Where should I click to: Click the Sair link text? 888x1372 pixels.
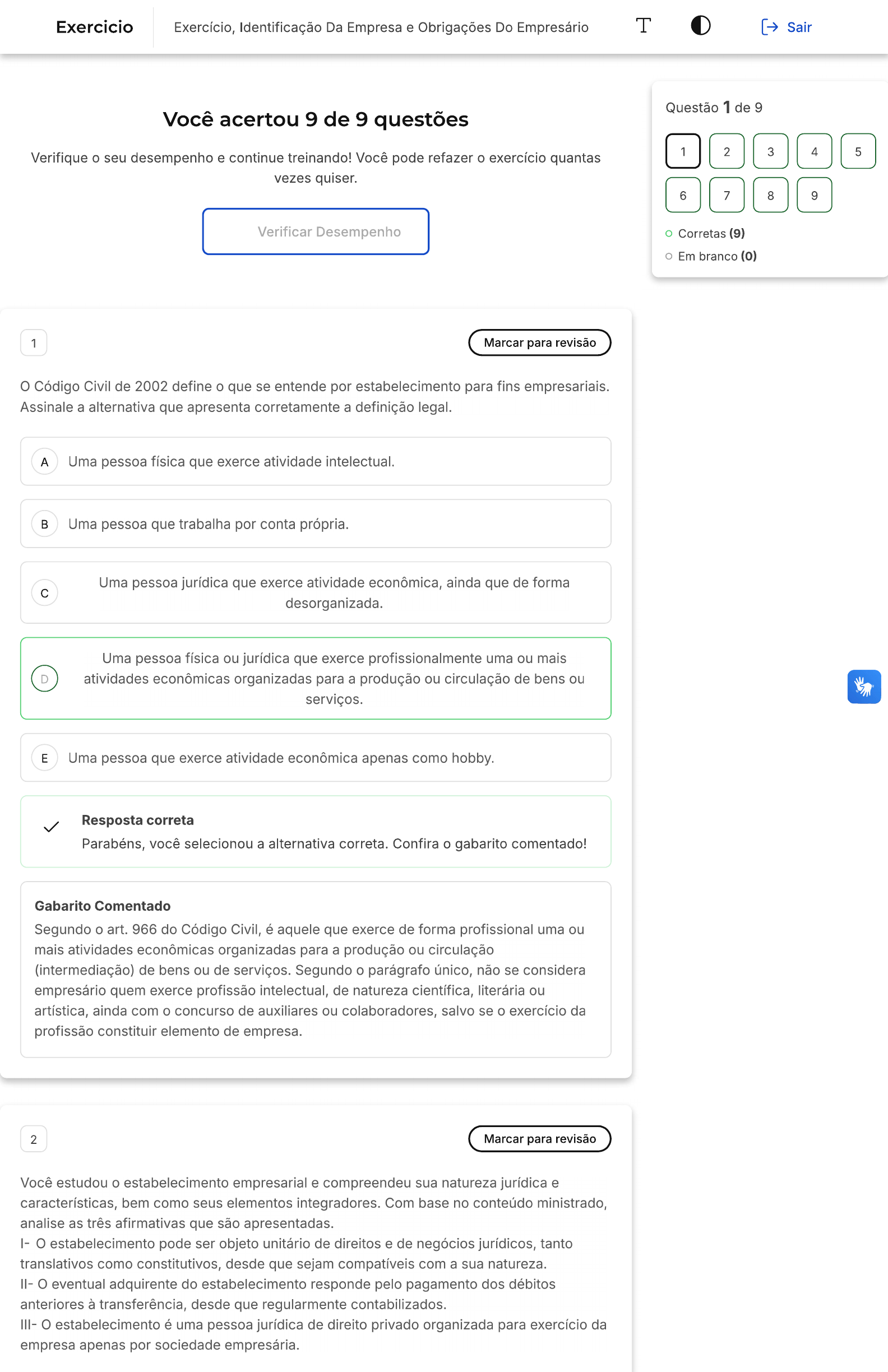[799, 27]
